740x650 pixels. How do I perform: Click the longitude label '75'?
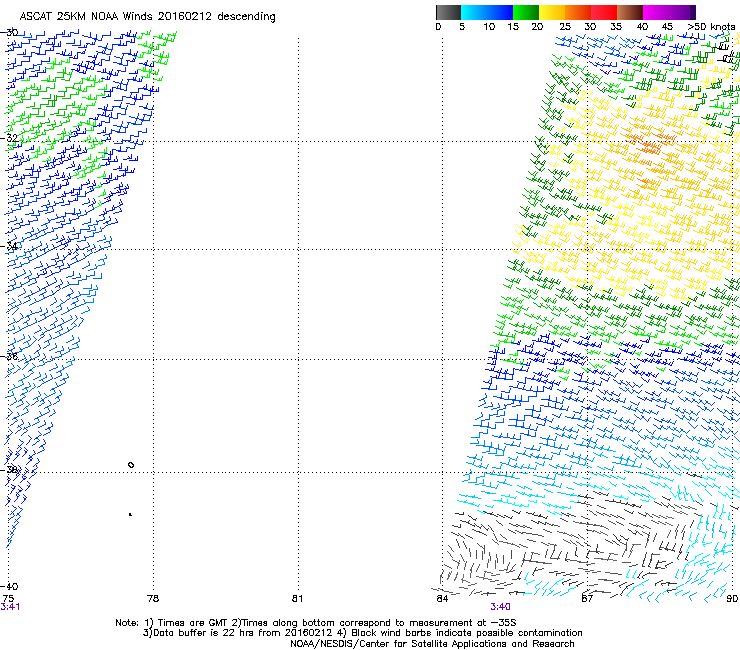(8, 598)
